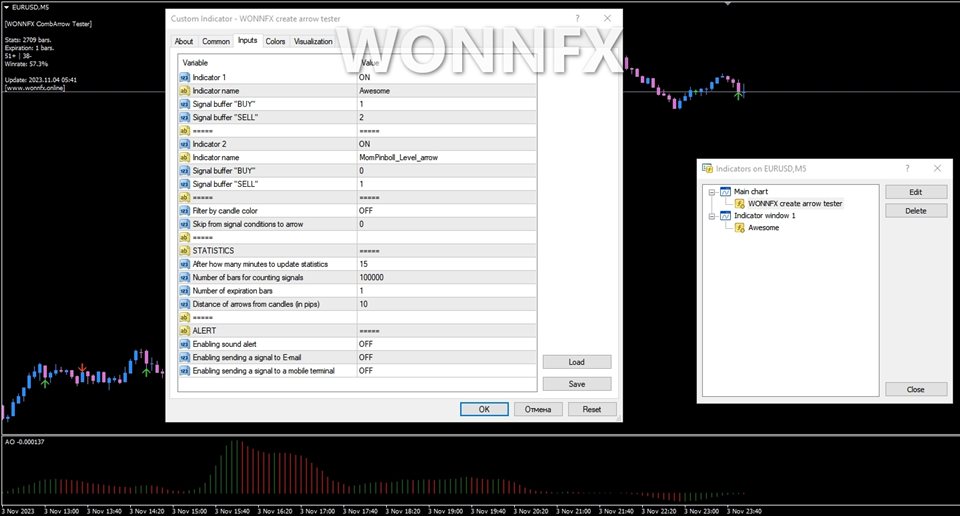Click the Indicator 2 row type icon
Viewport: 960px width, 516px height.
tap(184, 144)
